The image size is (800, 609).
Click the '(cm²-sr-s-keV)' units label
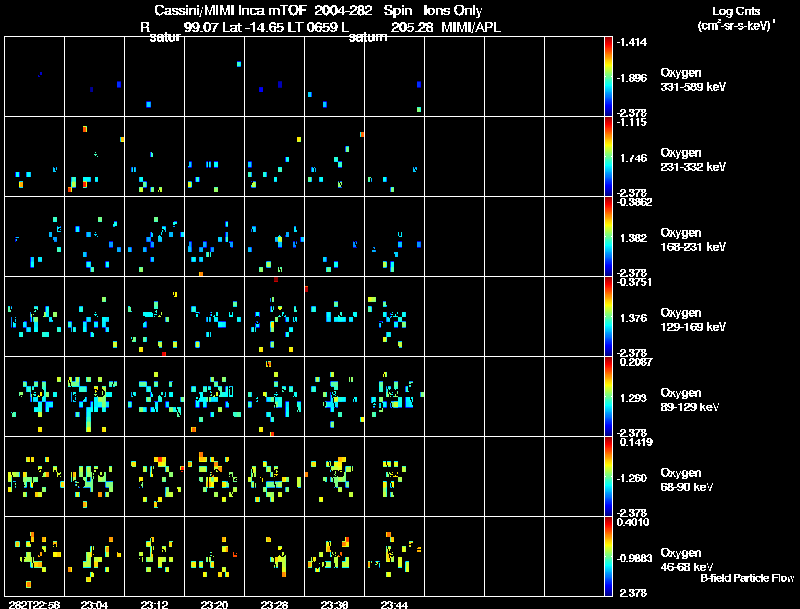[736, 26]
